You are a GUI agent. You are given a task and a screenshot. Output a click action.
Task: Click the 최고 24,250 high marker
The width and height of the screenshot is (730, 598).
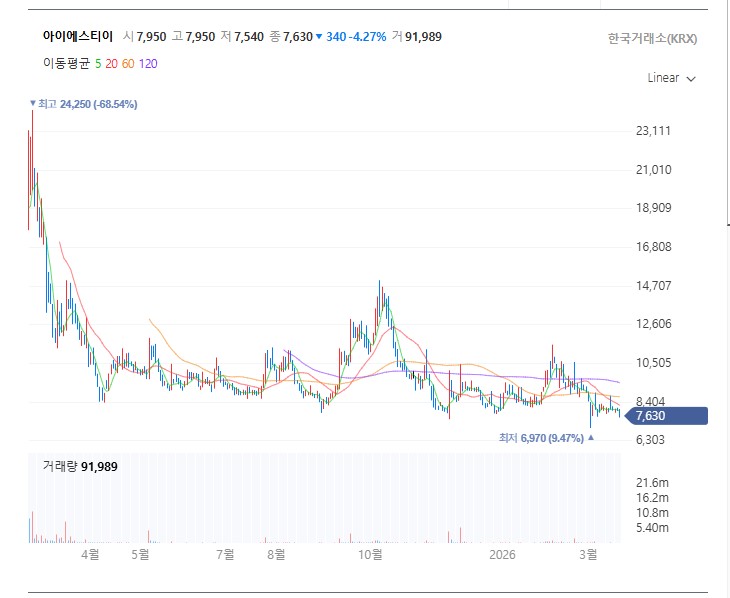pyautogui.click(x=83, y=104)
